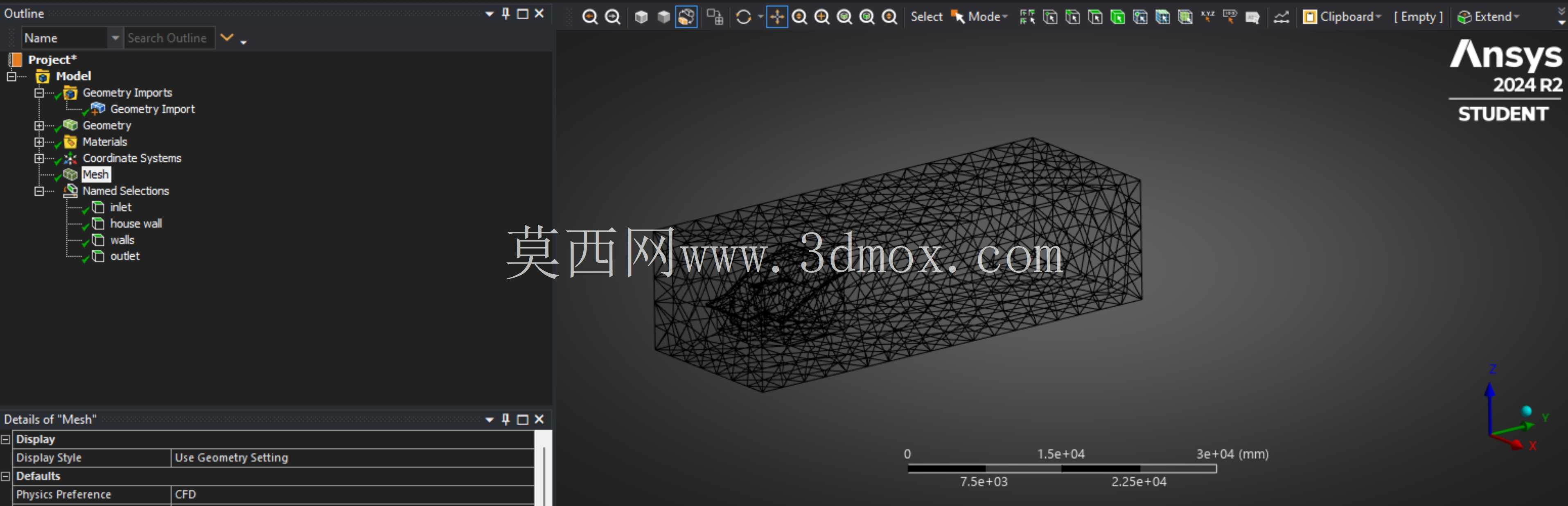The image size is (1568, 506).
Task: Click the Box Zoom icon
Action: point(822,17)
